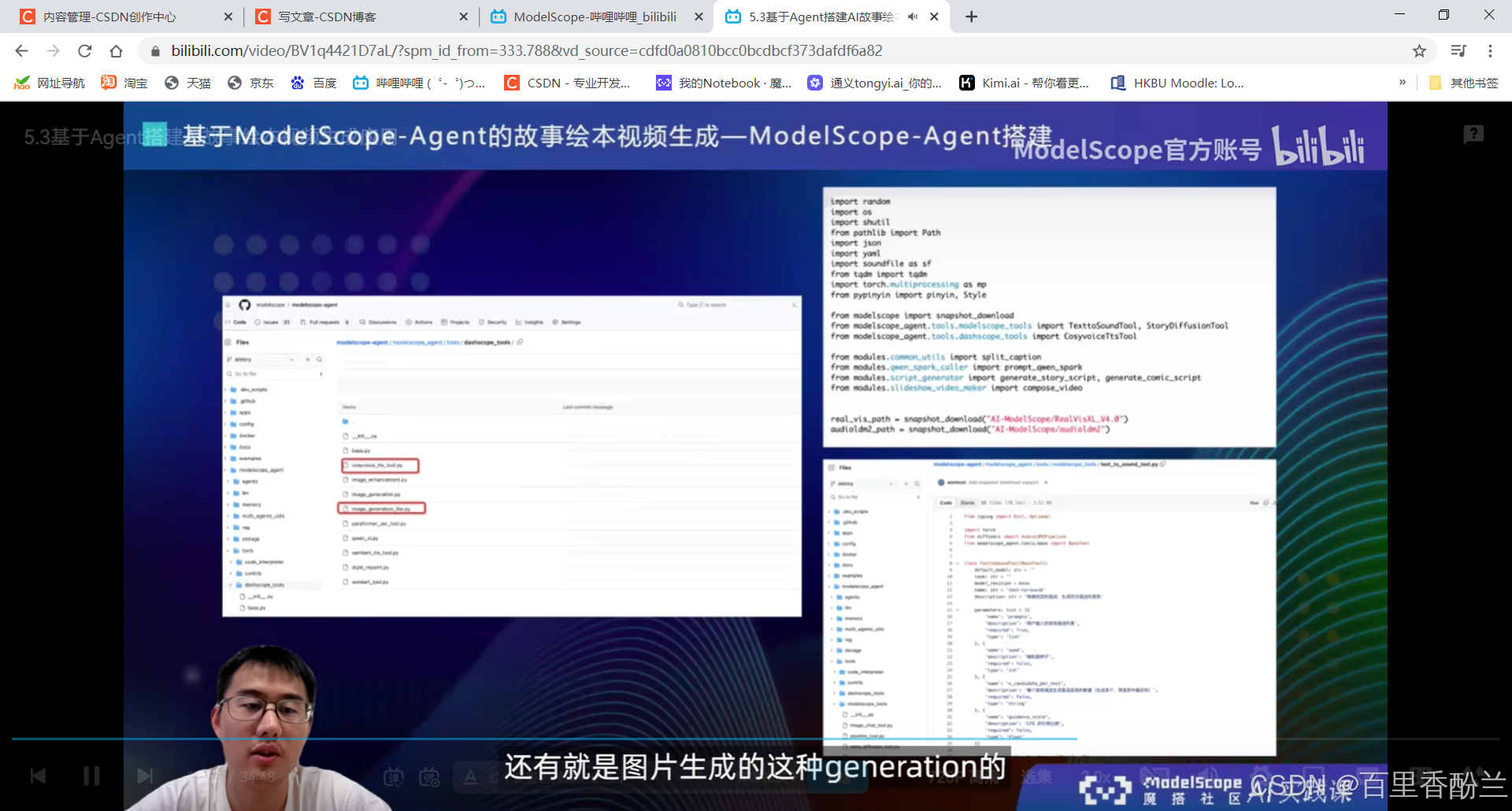Image resolution: width=1512 pixels, height=811 pixels.
Task: Bookmark this page with the star
Action: tap(1419, 51)
